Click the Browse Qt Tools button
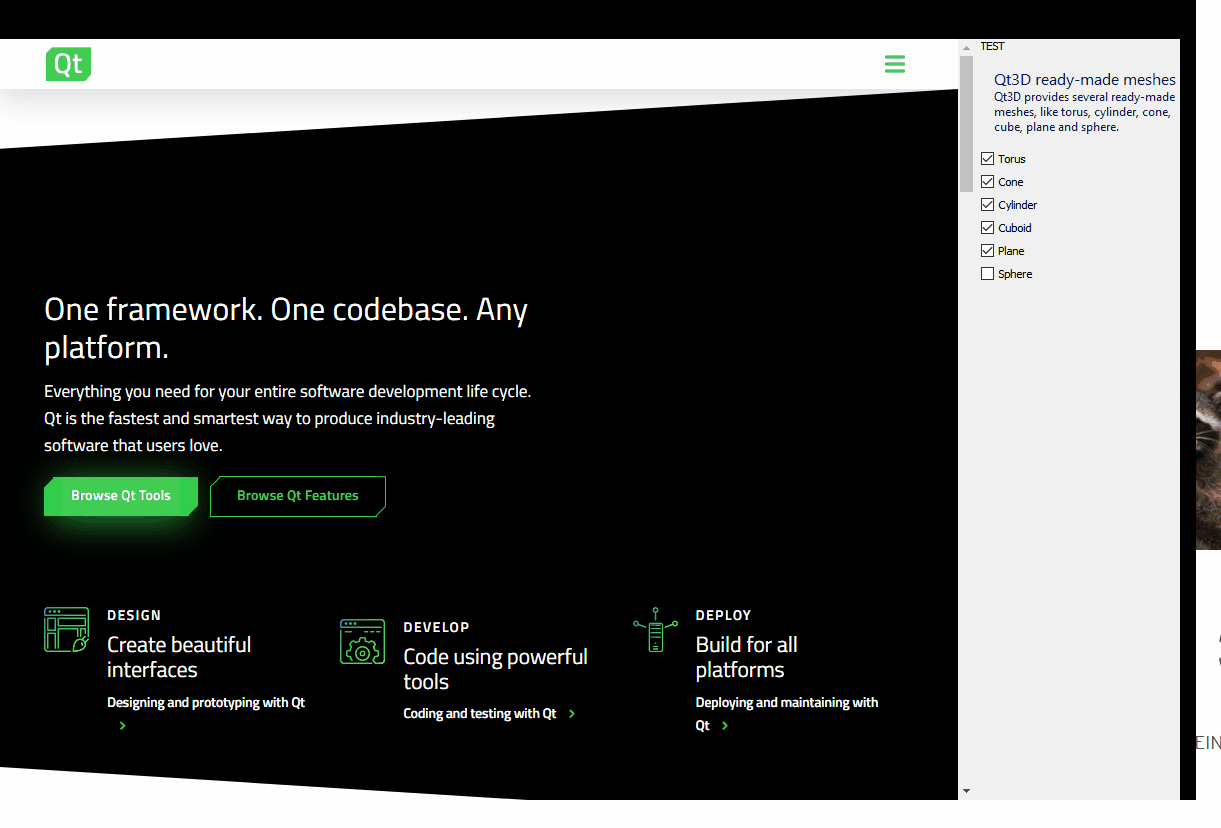 point(121,496)
